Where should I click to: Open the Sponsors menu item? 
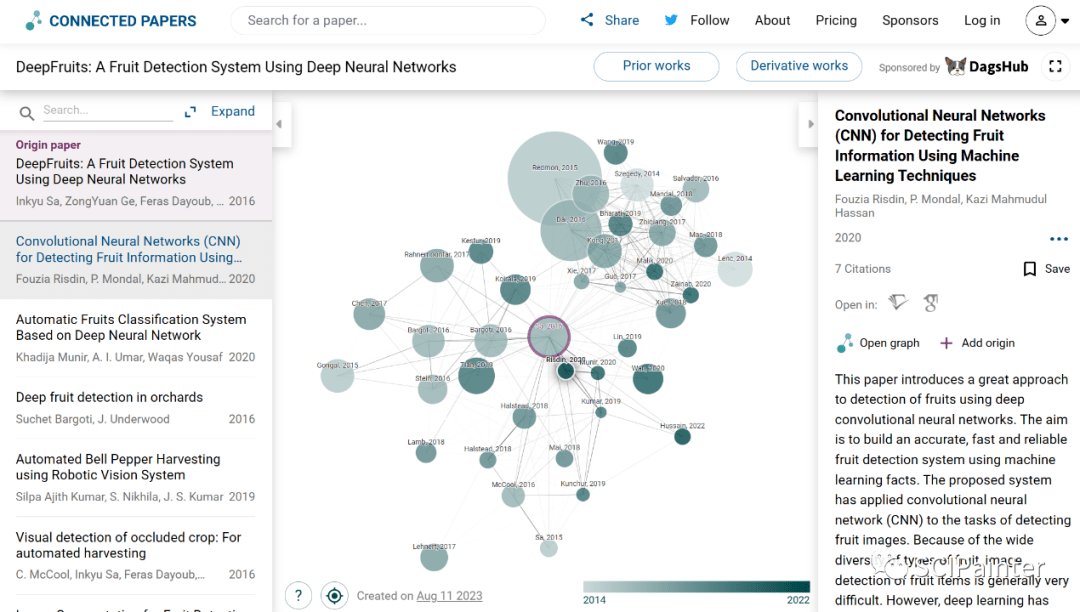pos(910,21)
